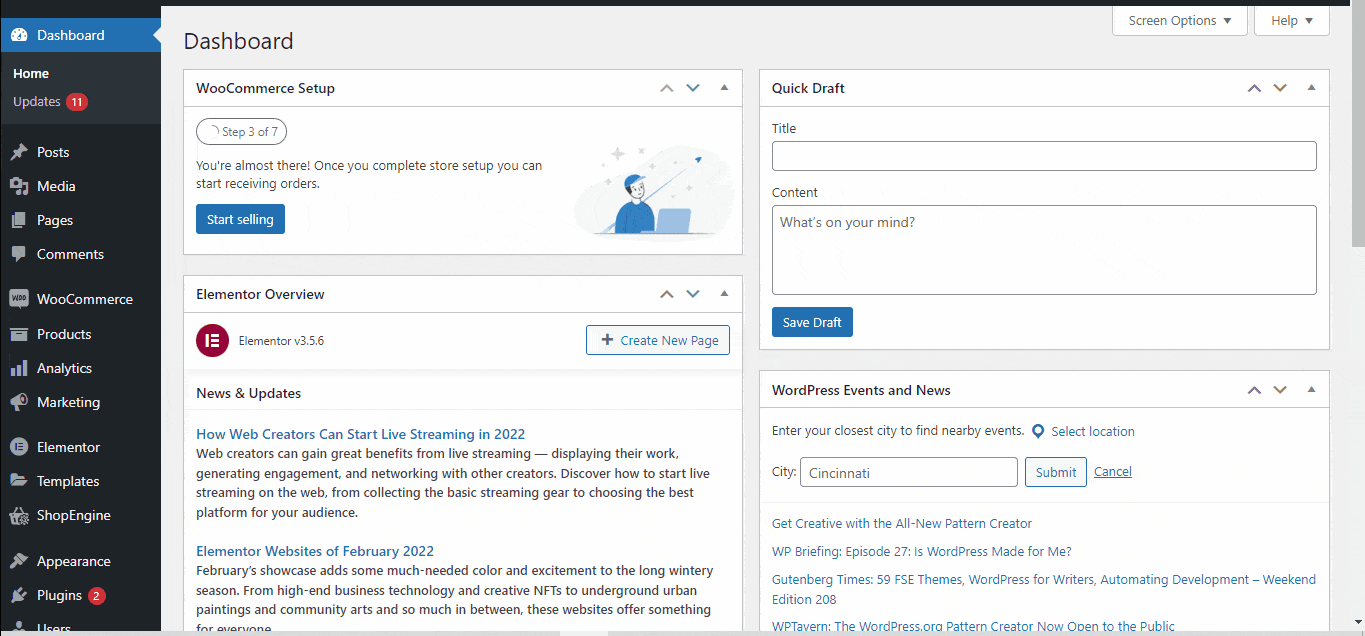Click the Elementor logo in Overview panel
1365x636 pixels.
tap(212, 340)
